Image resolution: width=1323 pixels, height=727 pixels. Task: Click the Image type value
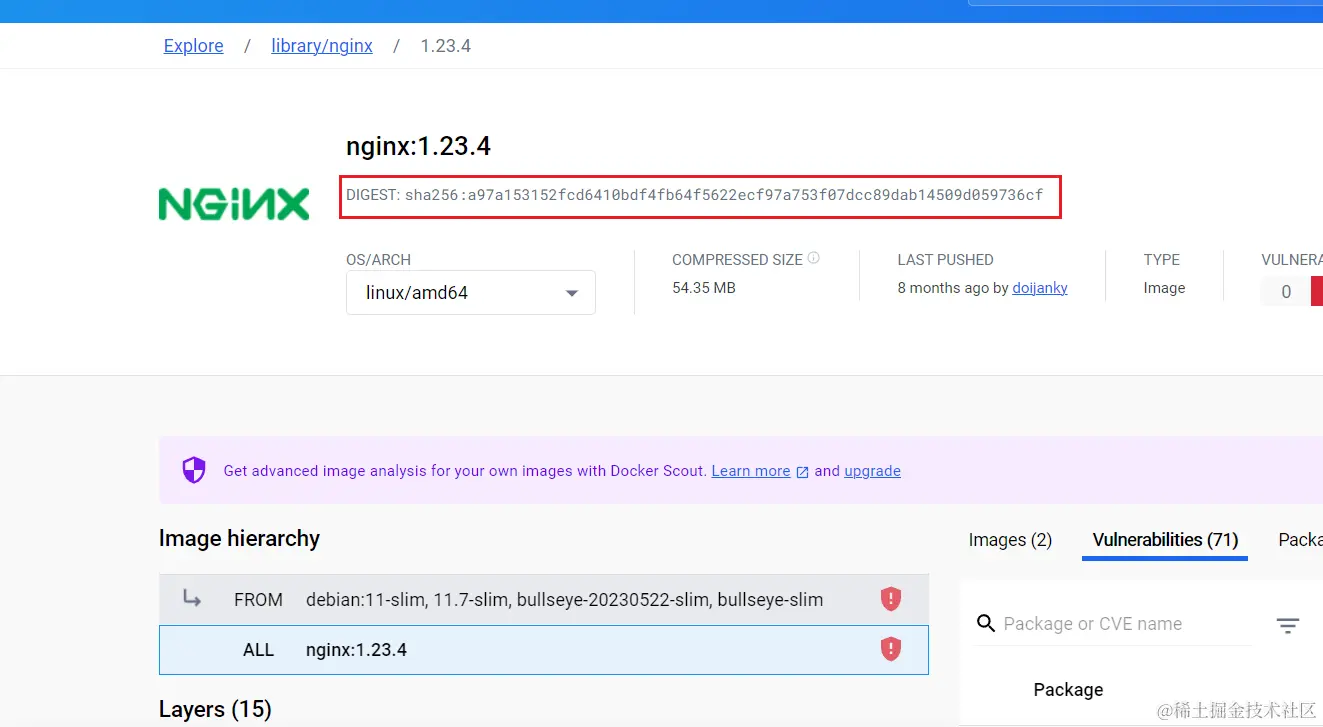click(1164, 288)
